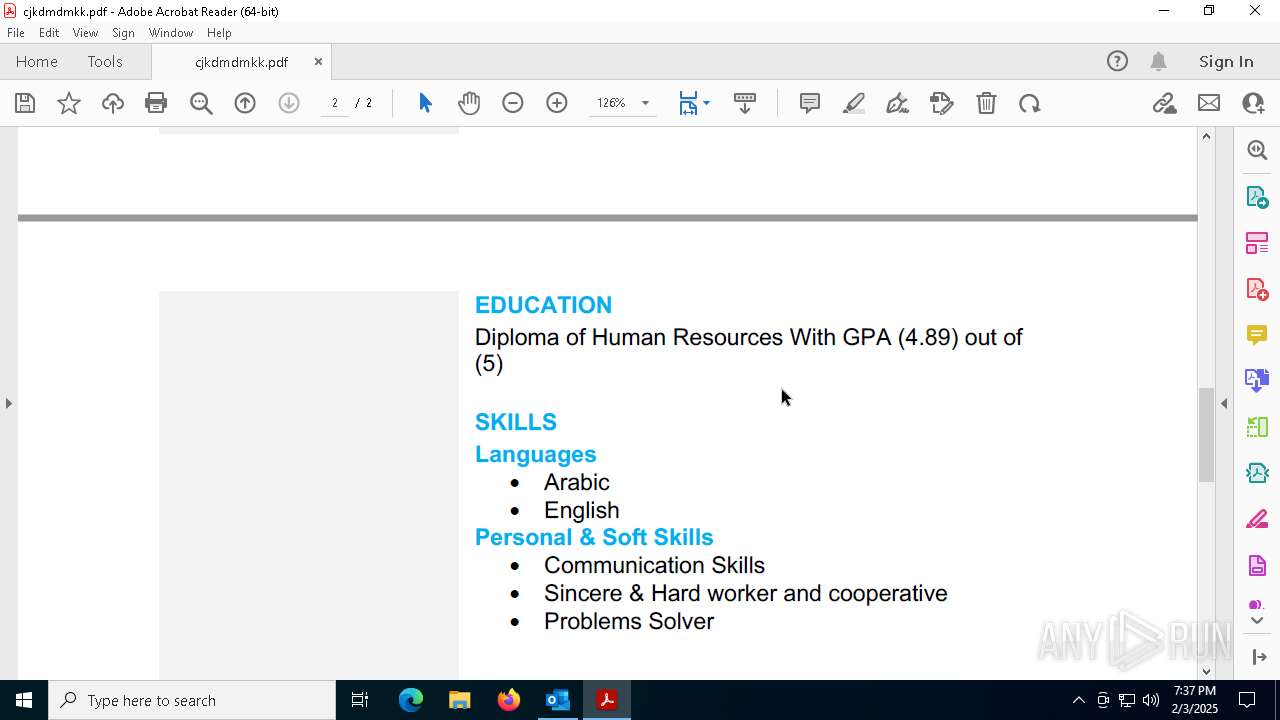Zoom out with minus button
The image size is (1280, 720).
pyautogui.click(x=513, y=103)
